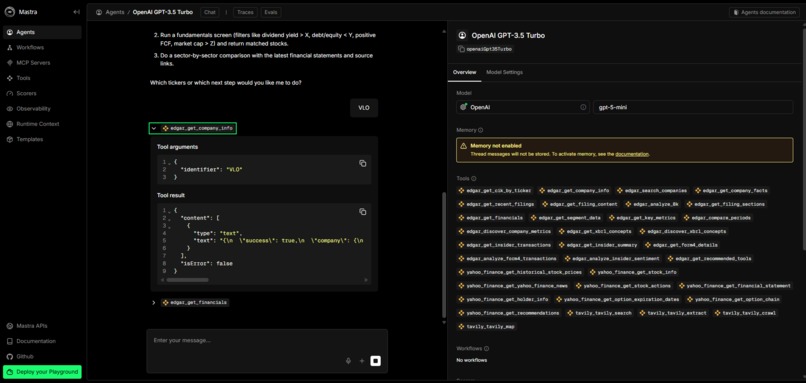Open Observability in the sidebar
Image resolution: width=806 pixels, height=383 pixels.
tap(42, 109)
